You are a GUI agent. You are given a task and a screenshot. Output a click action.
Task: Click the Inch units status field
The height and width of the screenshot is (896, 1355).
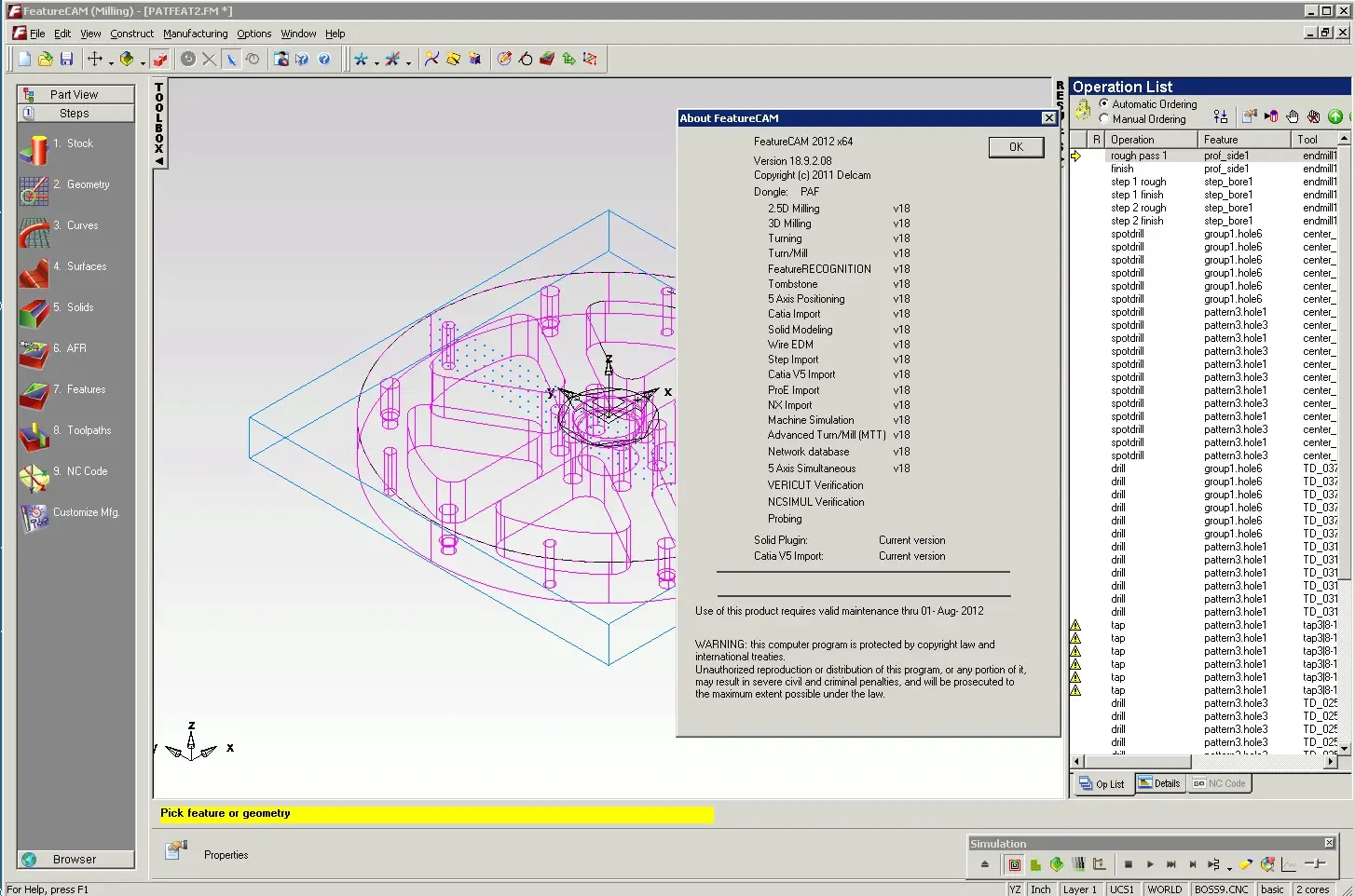click(1040, 889)
